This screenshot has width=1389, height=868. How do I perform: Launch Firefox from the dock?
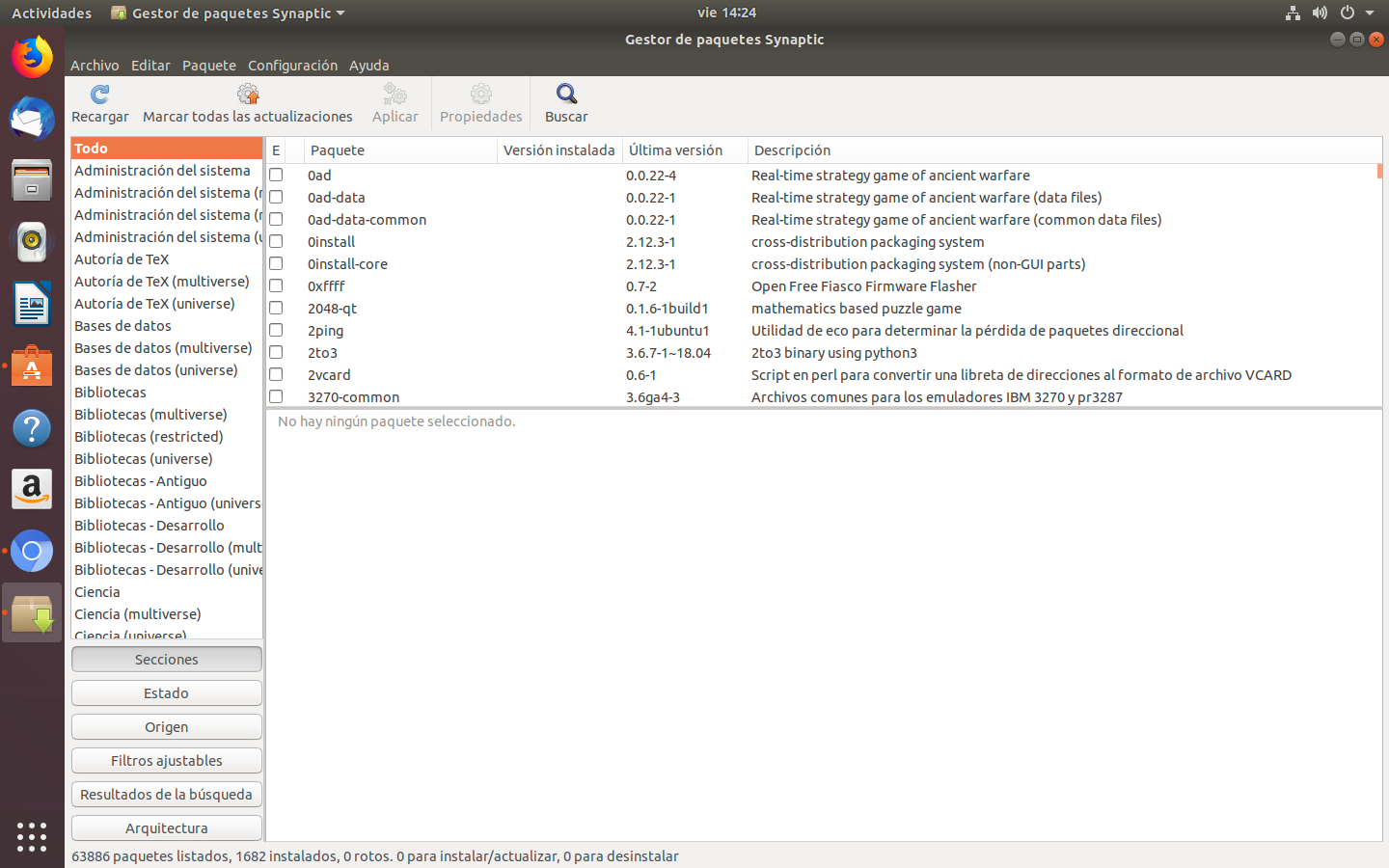tap(32, 57)
